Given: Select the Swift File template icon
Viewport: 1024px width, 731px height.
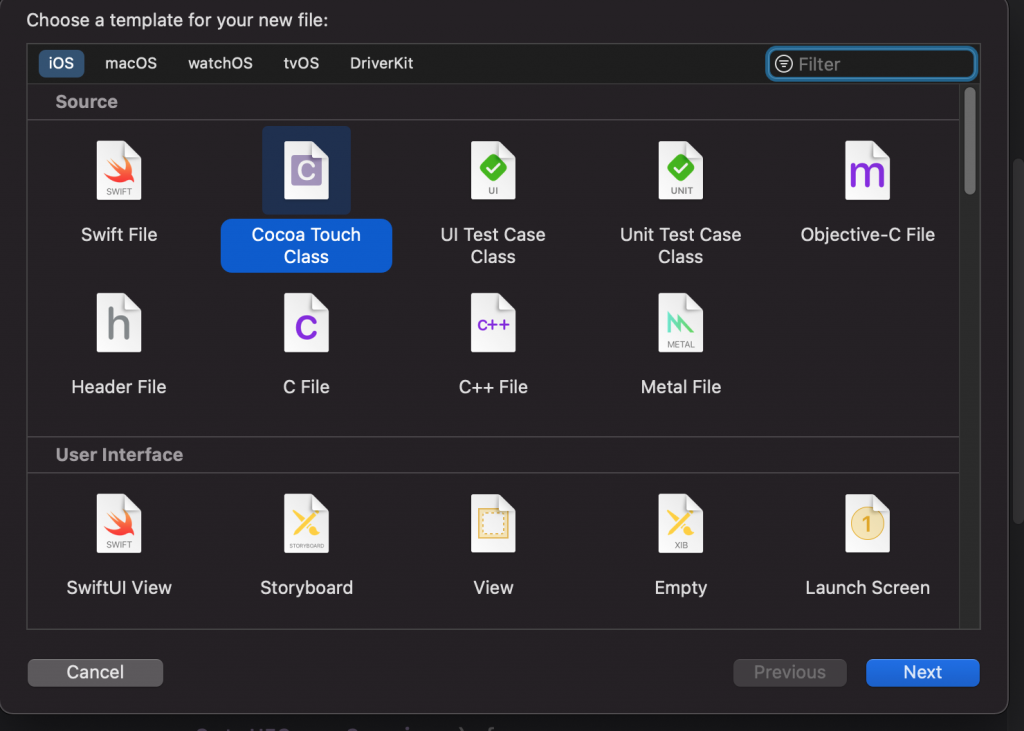Looking at the screenshot, I should tap(119, 171).
